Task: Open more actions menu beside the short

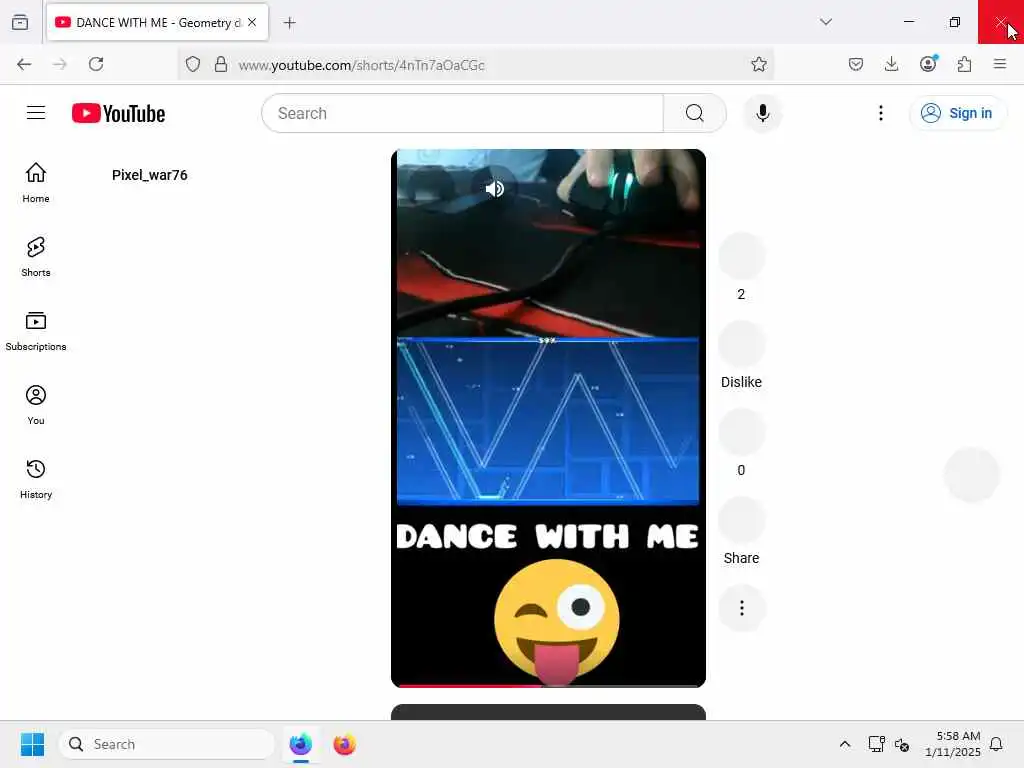Action: 741,608
